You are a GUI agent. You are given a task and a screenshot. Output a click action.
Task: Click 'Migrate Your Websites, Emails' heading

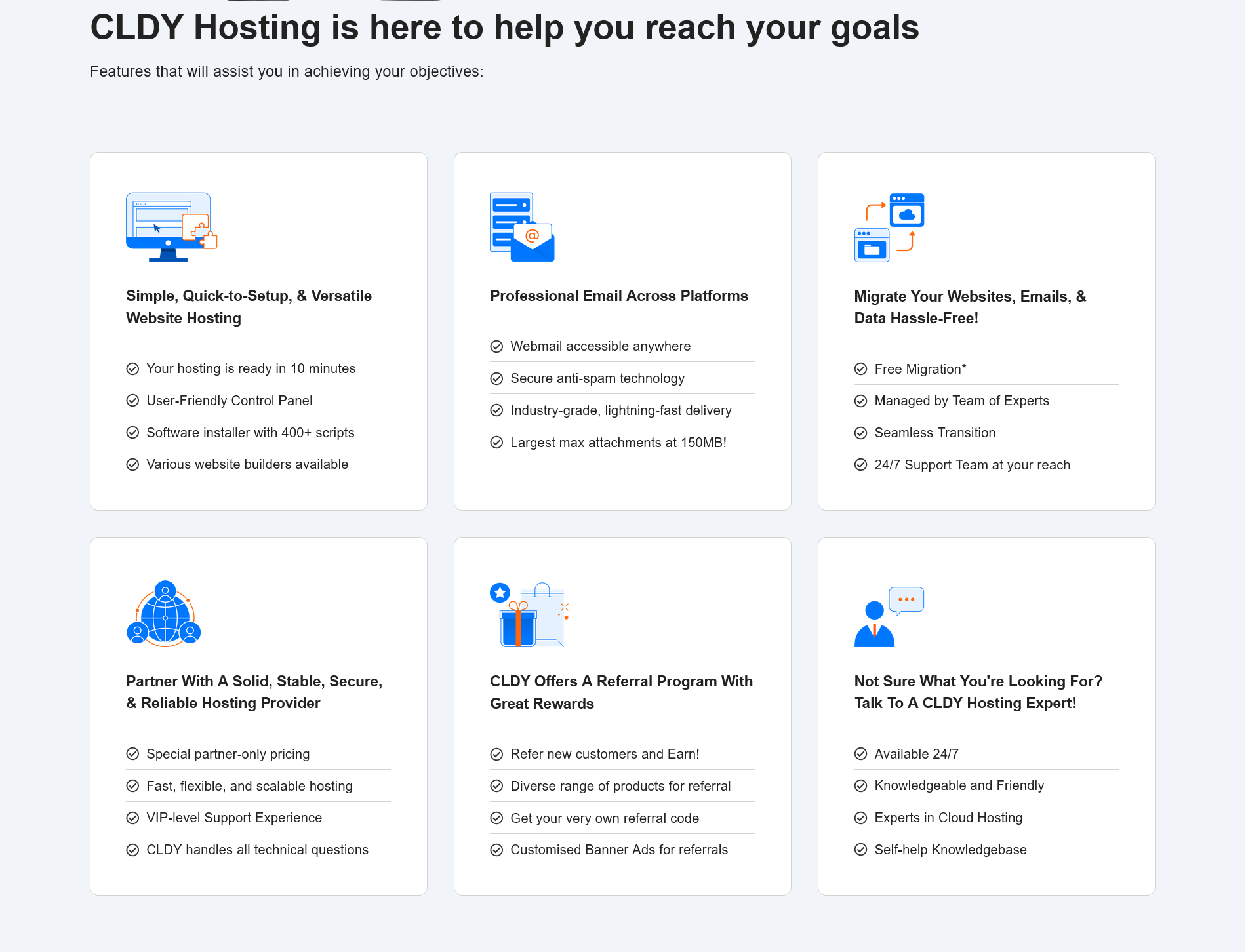coord(969,307)
